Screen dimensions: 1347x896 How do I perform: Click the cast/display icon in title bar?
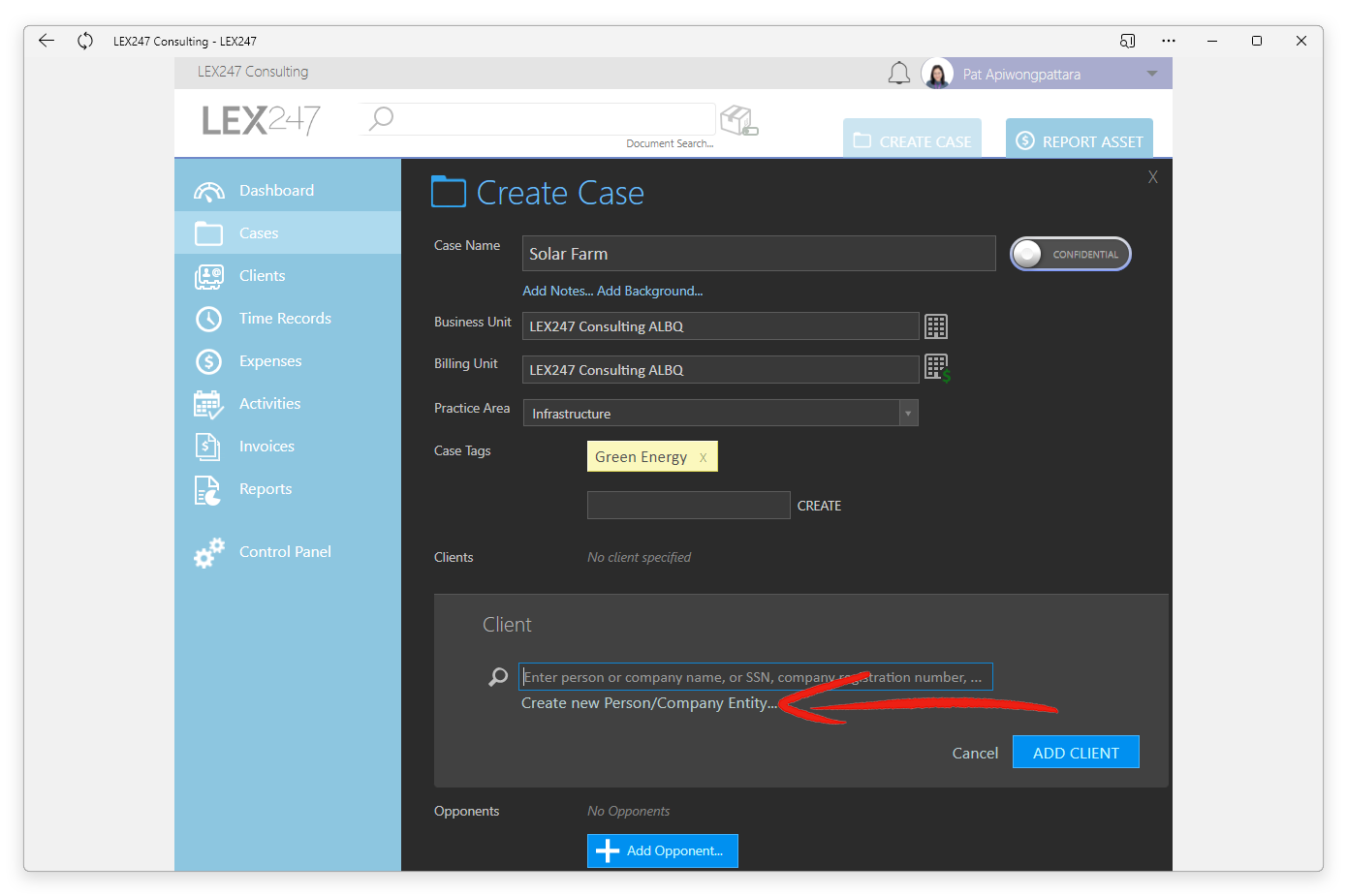[x=1127, y=41]
